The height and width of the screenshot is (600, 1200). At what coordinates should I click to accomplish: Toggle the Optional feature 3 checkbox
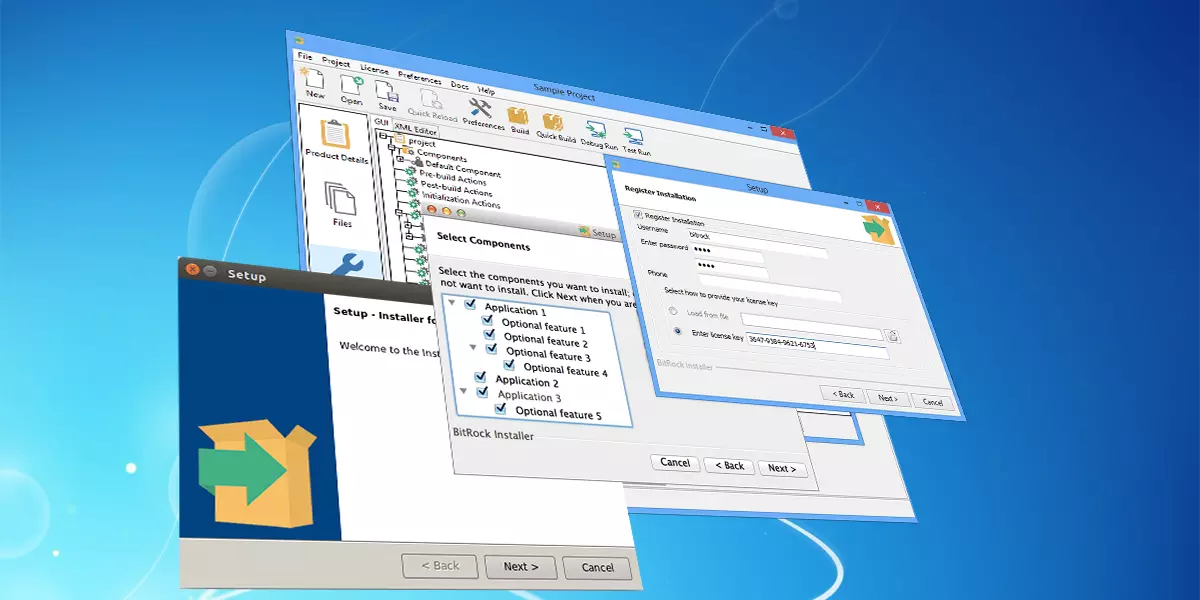[x=492, y=350]
